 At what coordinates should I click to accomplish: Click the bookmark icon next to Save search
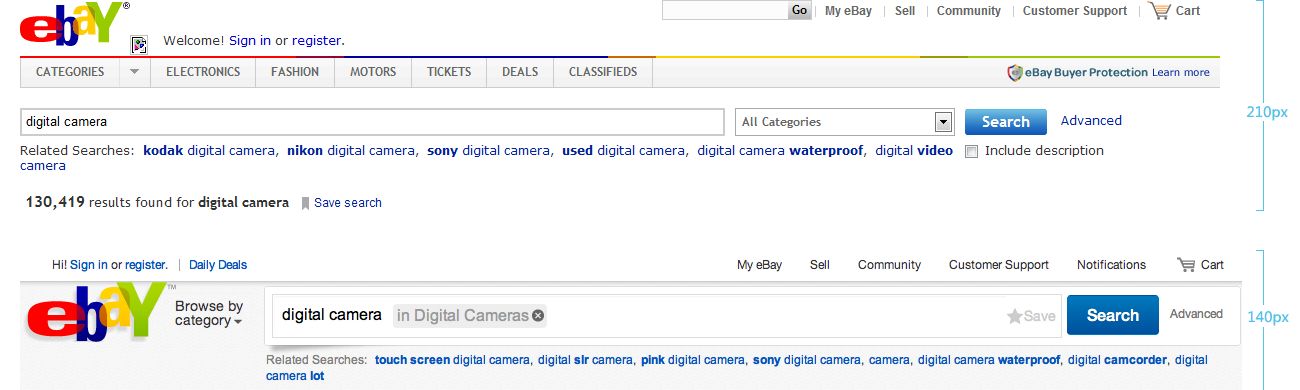click(x=305, y=203)
